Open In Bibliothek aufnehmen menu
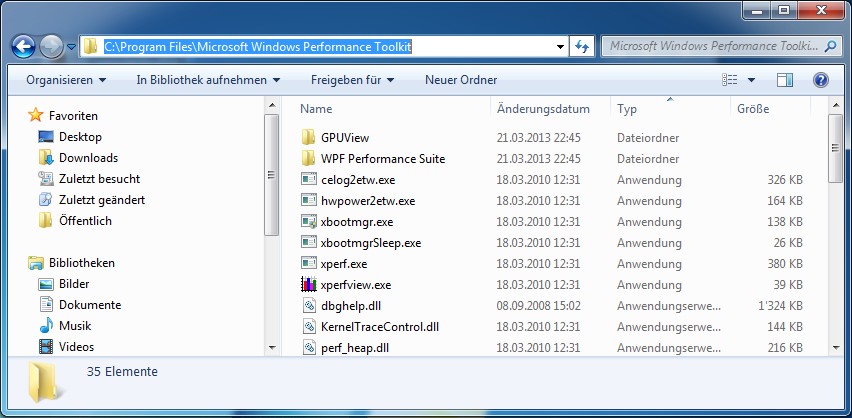The height and width of the screenshot is (418, 852). 208,80
